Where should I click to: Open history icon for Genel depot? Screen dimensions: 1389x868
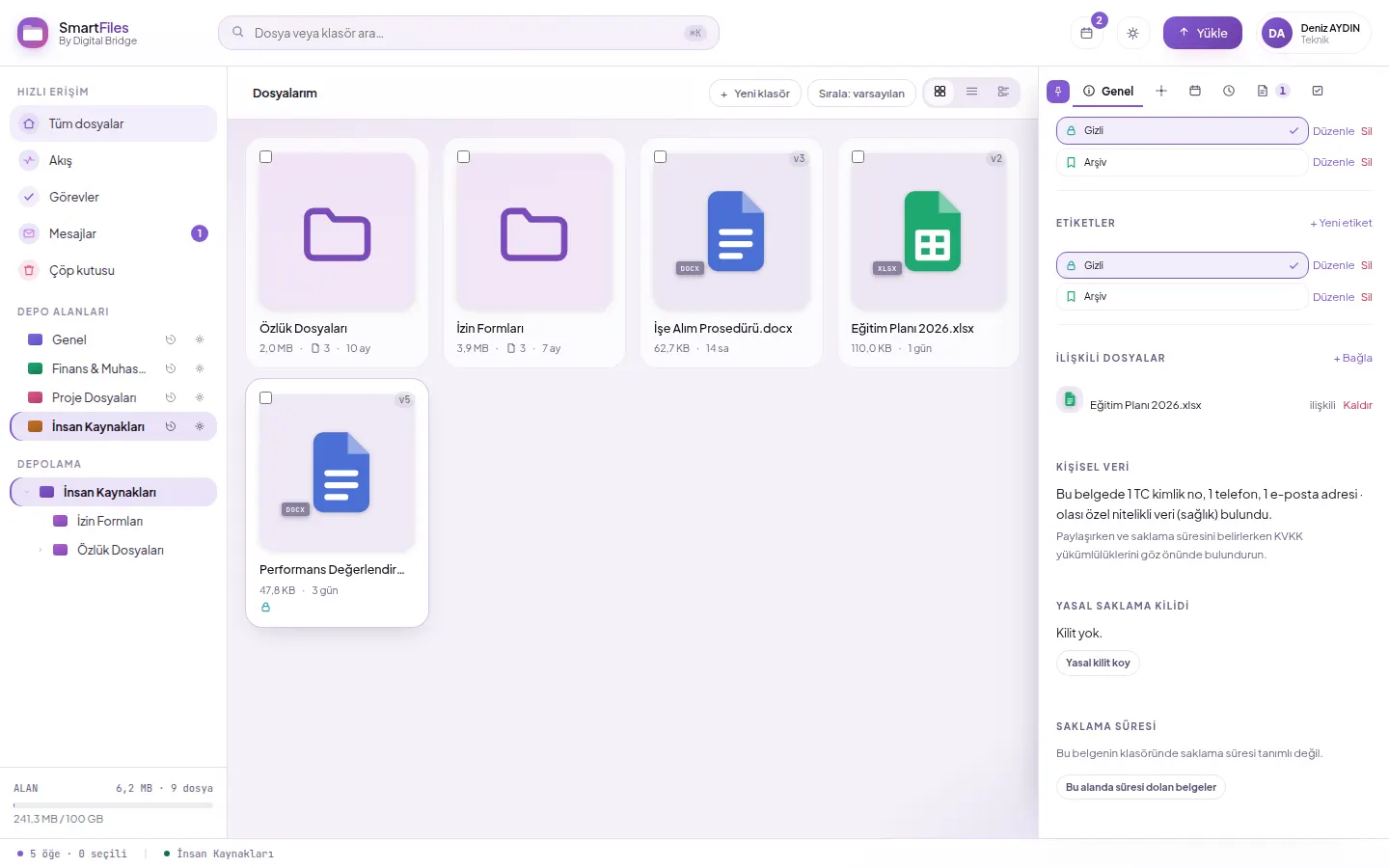coord(171,339)
